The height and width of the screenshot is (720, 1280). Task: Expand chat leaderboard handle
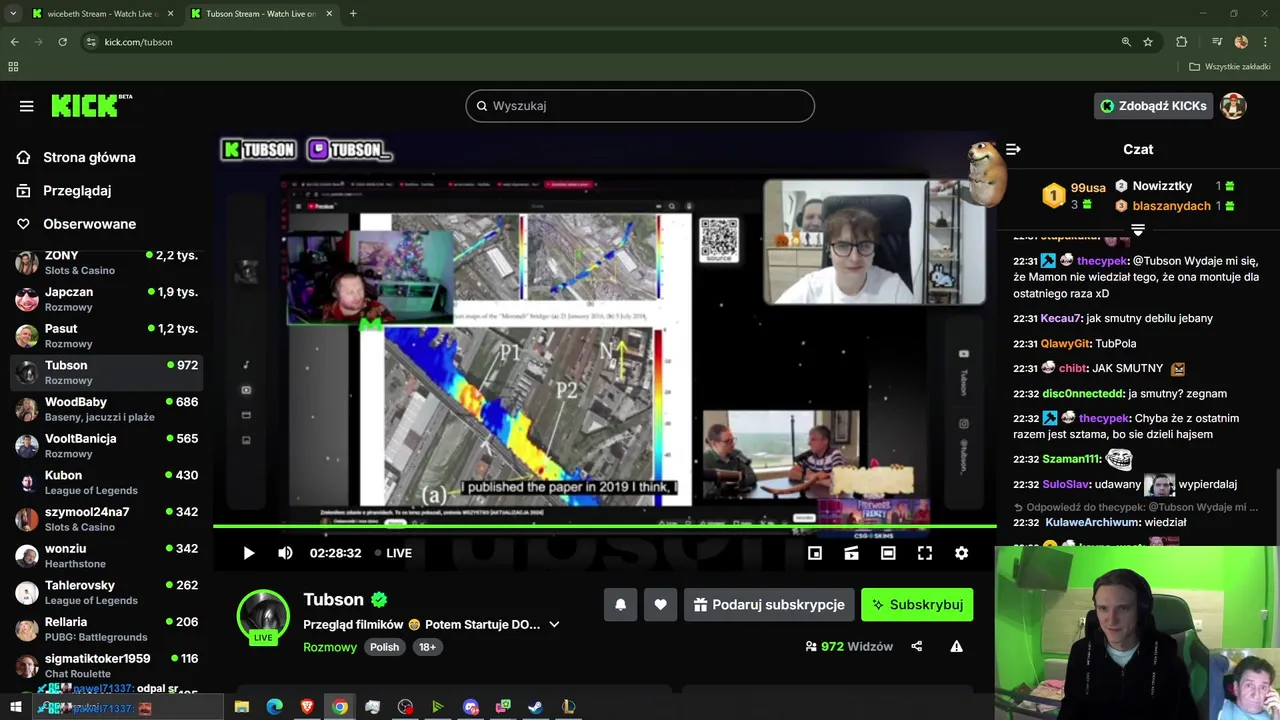click(1138, 230)
